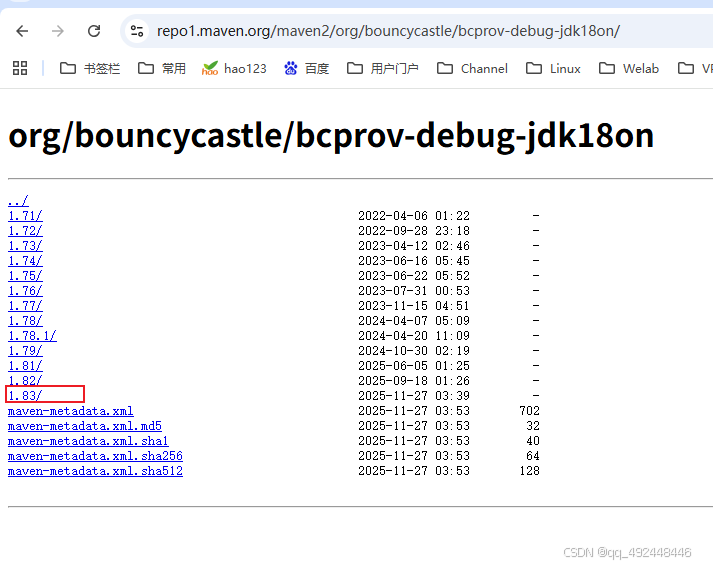
Task: Open the 1.81/ version directory
Action: [25, 365]
